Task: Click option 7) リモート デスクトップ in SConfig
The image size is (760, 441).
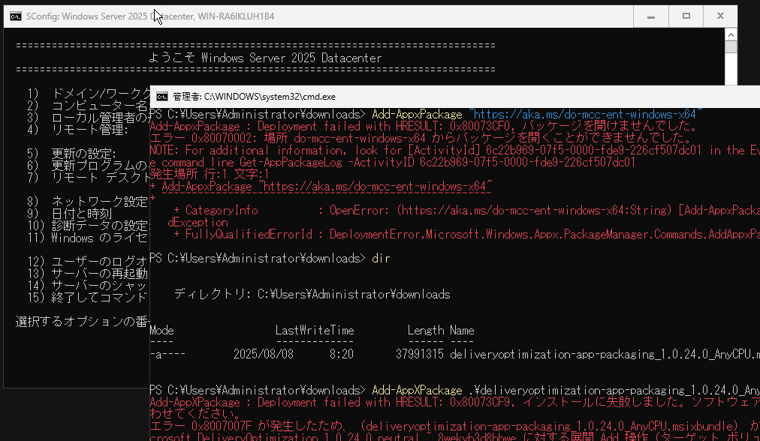Action: click(x=89, y=178)
